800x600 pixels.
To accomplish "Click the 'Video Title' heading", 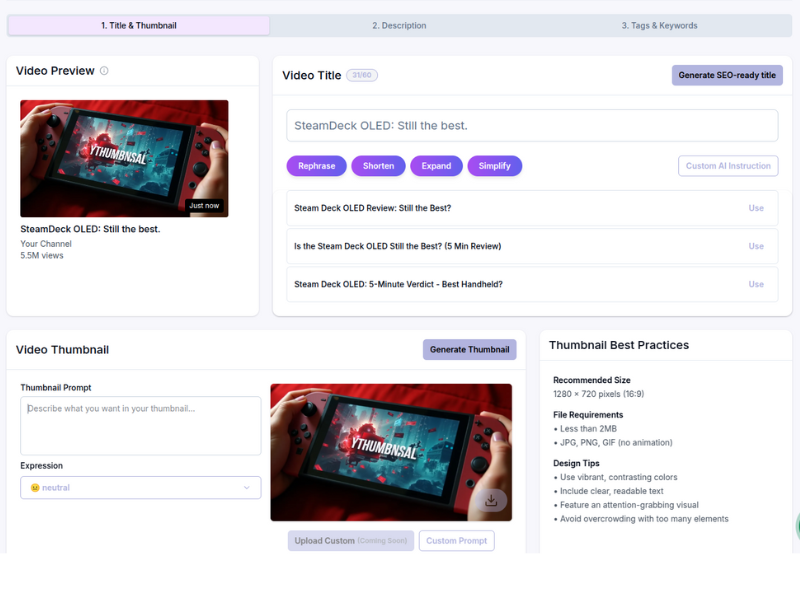I will 312,76.
